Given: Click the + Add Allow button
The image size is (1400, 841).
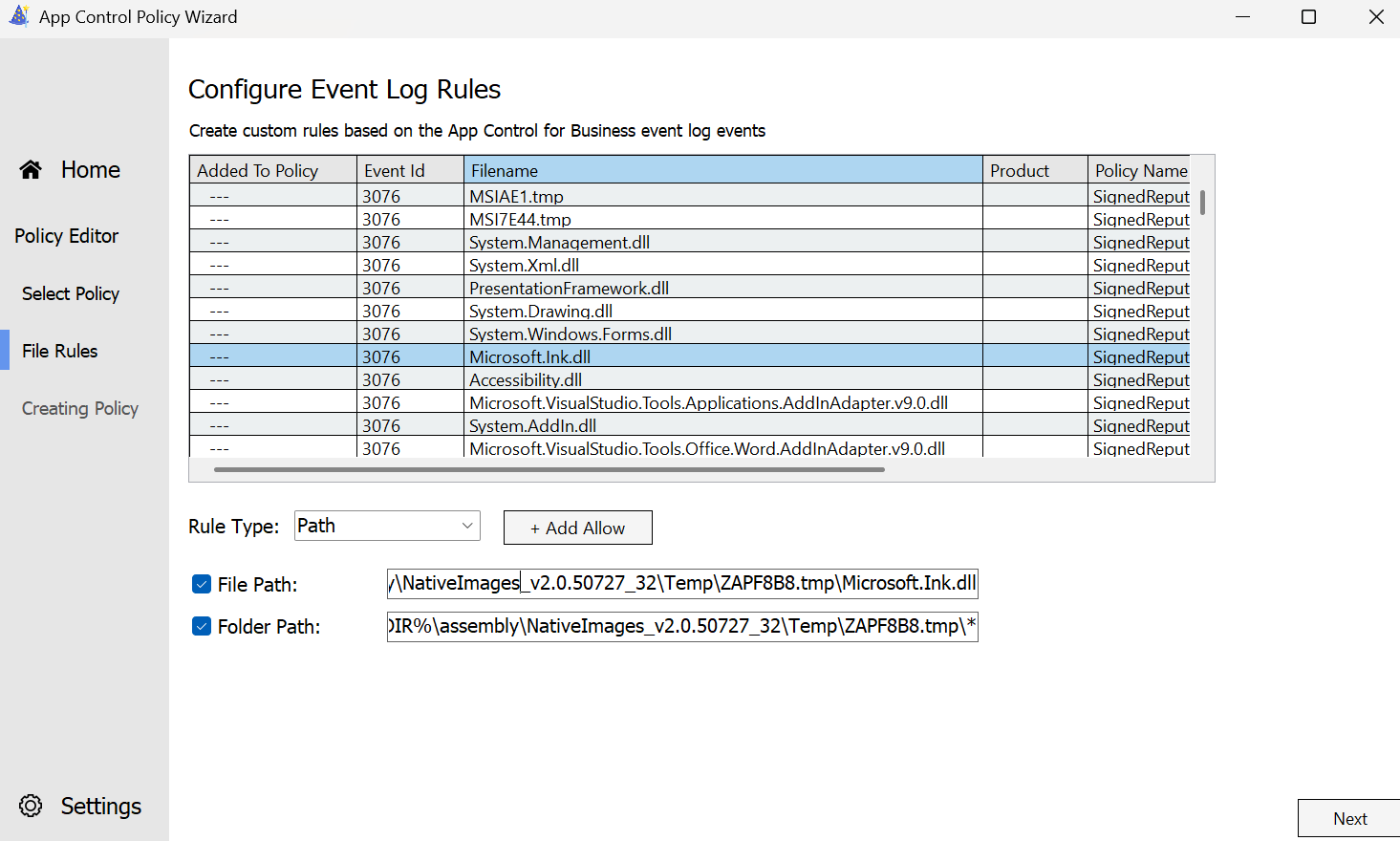Looking at the screenshot, I should pyautogui.click(x=578, y=528).
